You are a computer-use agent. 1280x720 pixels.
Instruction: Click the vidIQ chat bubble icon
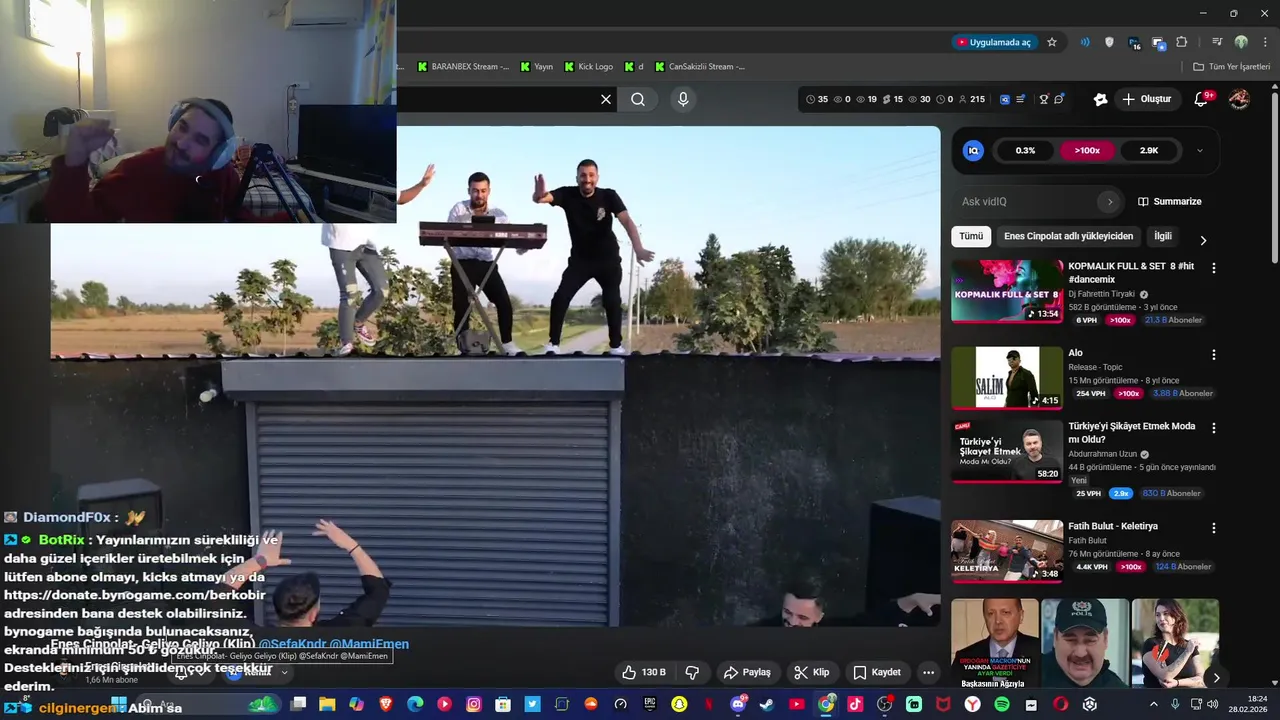[x=1059, y=99]
